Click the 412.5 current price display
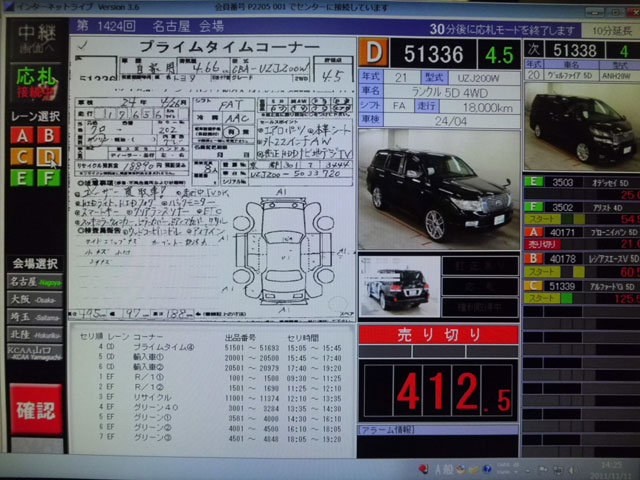Viewport: 640px width, 480px height. 438,391
